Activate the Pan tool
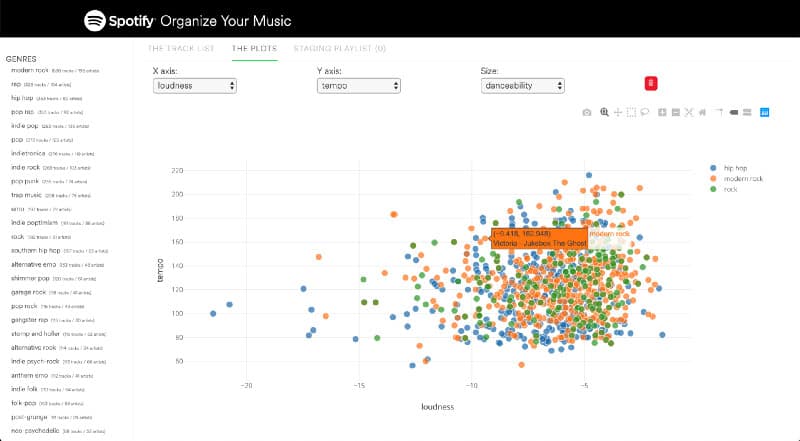The width and height of the screenshot is (800, 441). click(618, 111)
